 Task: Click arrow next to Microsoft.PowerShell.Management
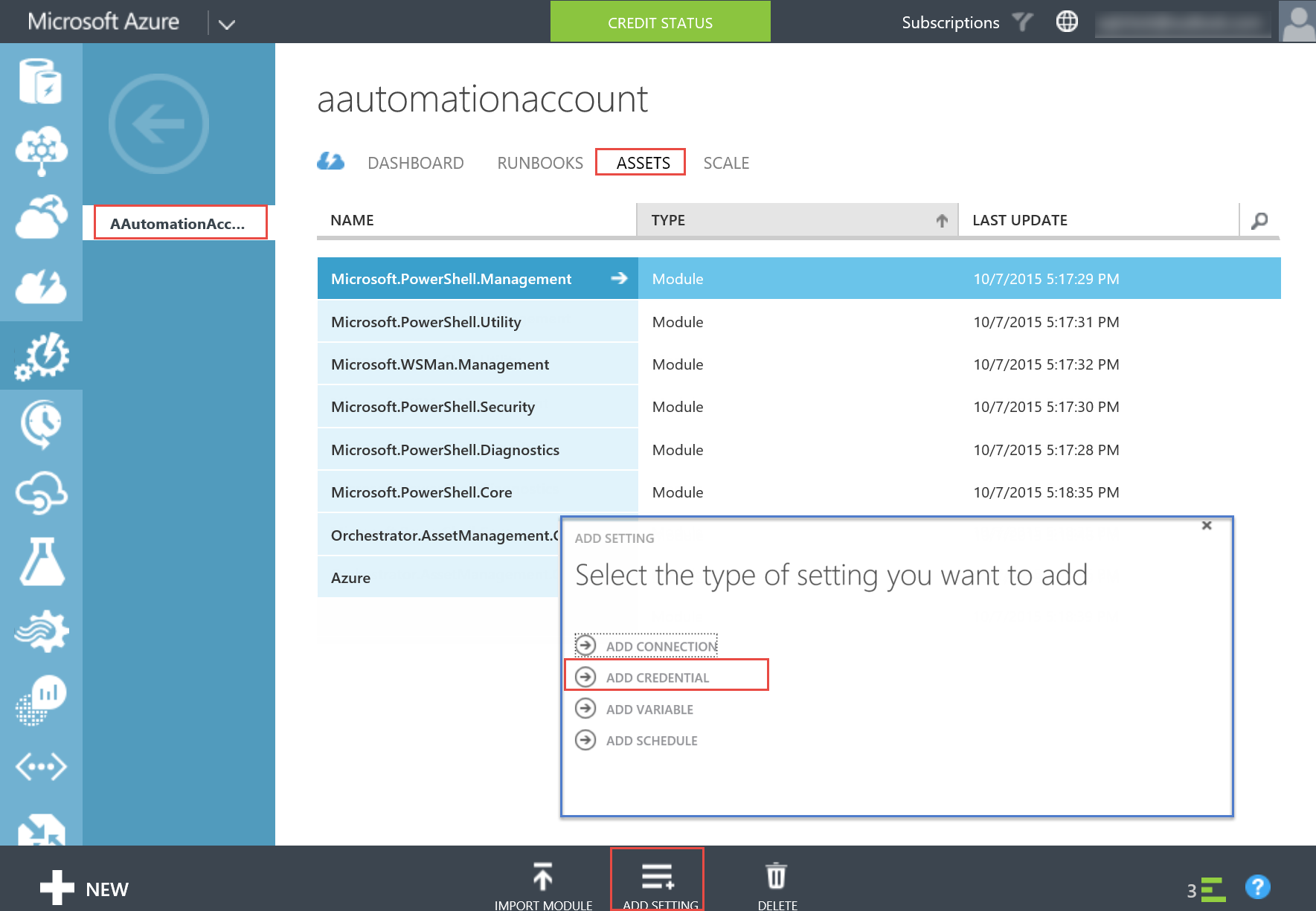619,278
